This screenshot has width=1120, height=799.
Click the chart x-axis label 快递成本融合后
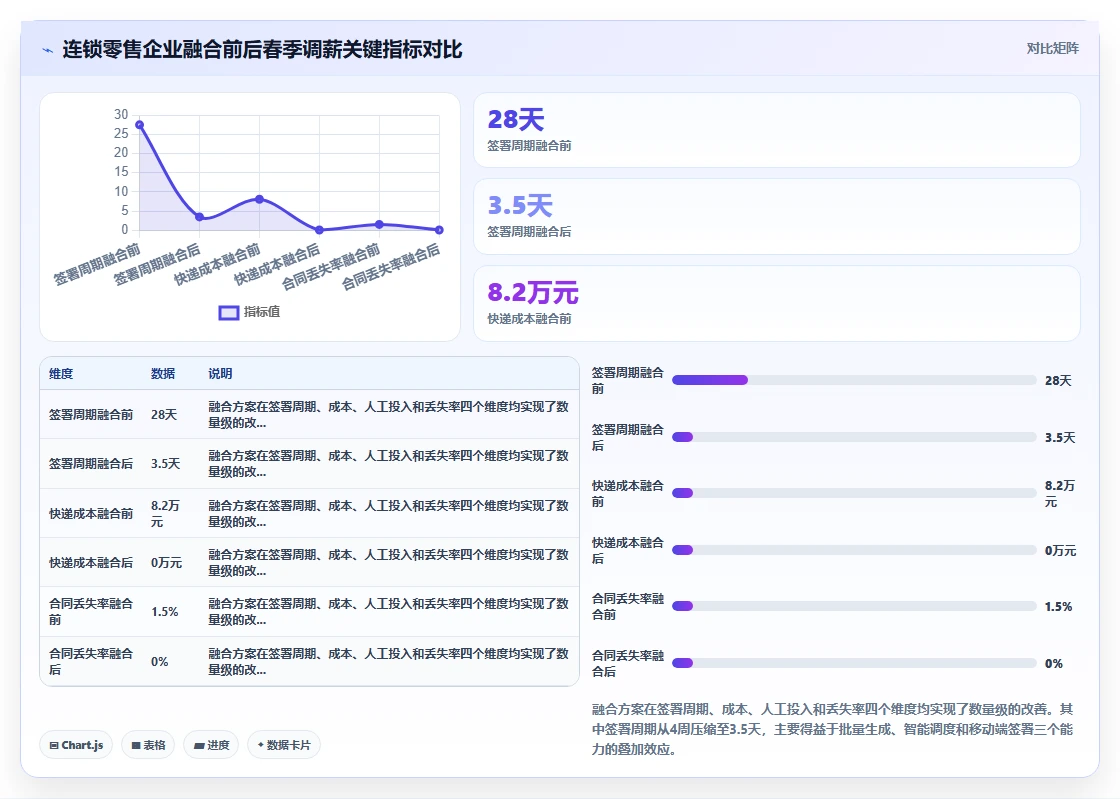coord(277,265)
